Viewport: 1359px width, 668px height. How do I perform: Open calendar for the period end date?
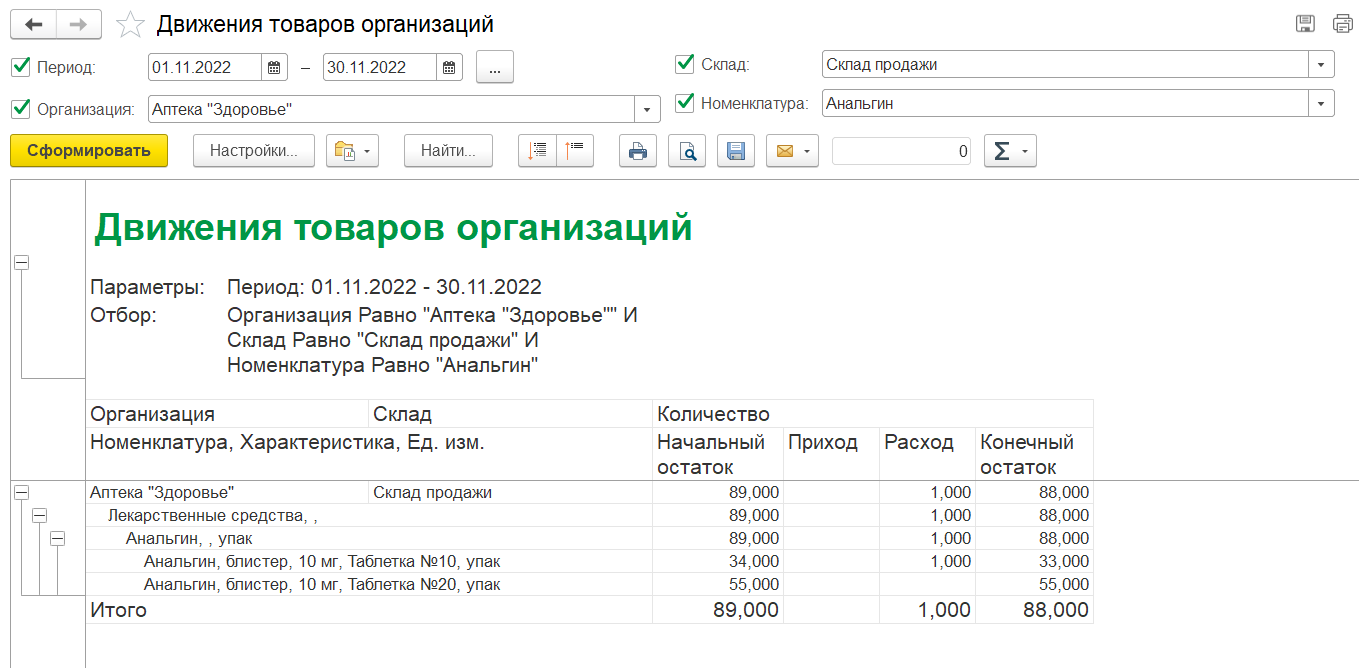click(x=450, y=68)
